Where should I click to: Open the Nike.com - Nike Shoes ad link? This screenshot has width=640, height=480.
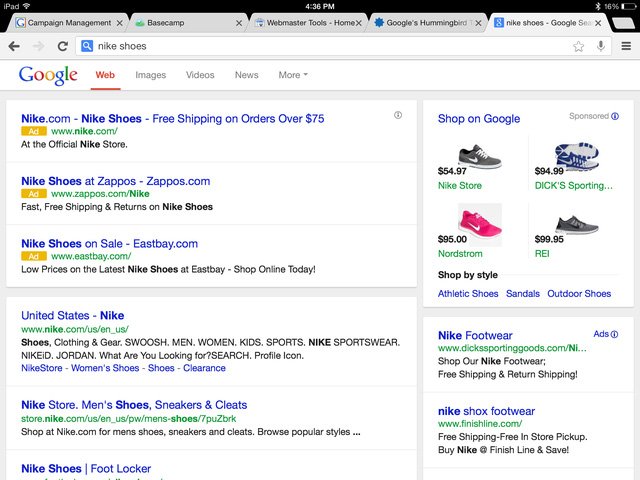[173, 119]
